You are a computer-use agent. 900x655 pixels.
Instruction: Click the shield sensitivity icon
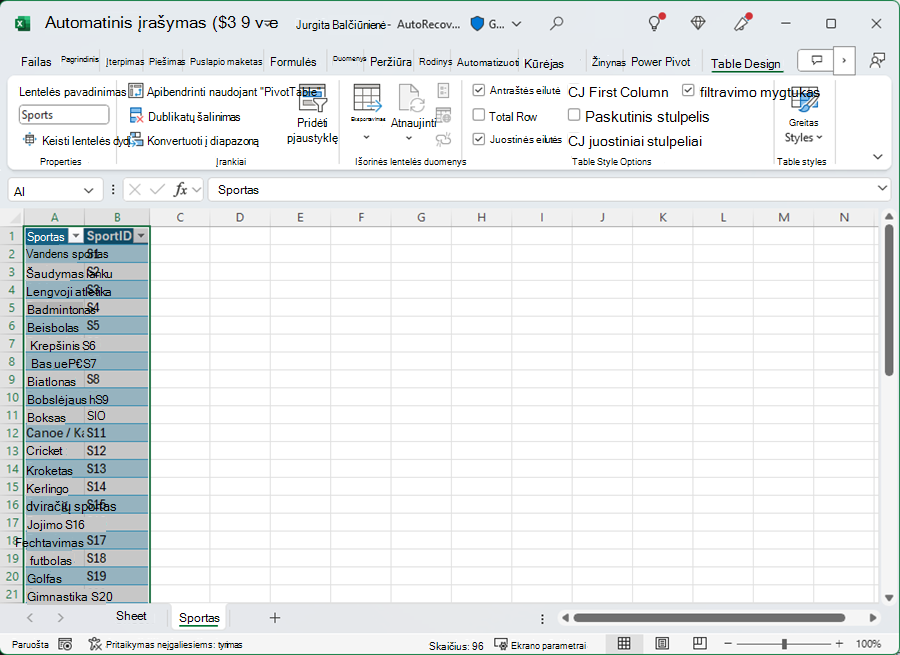point(477,24)
